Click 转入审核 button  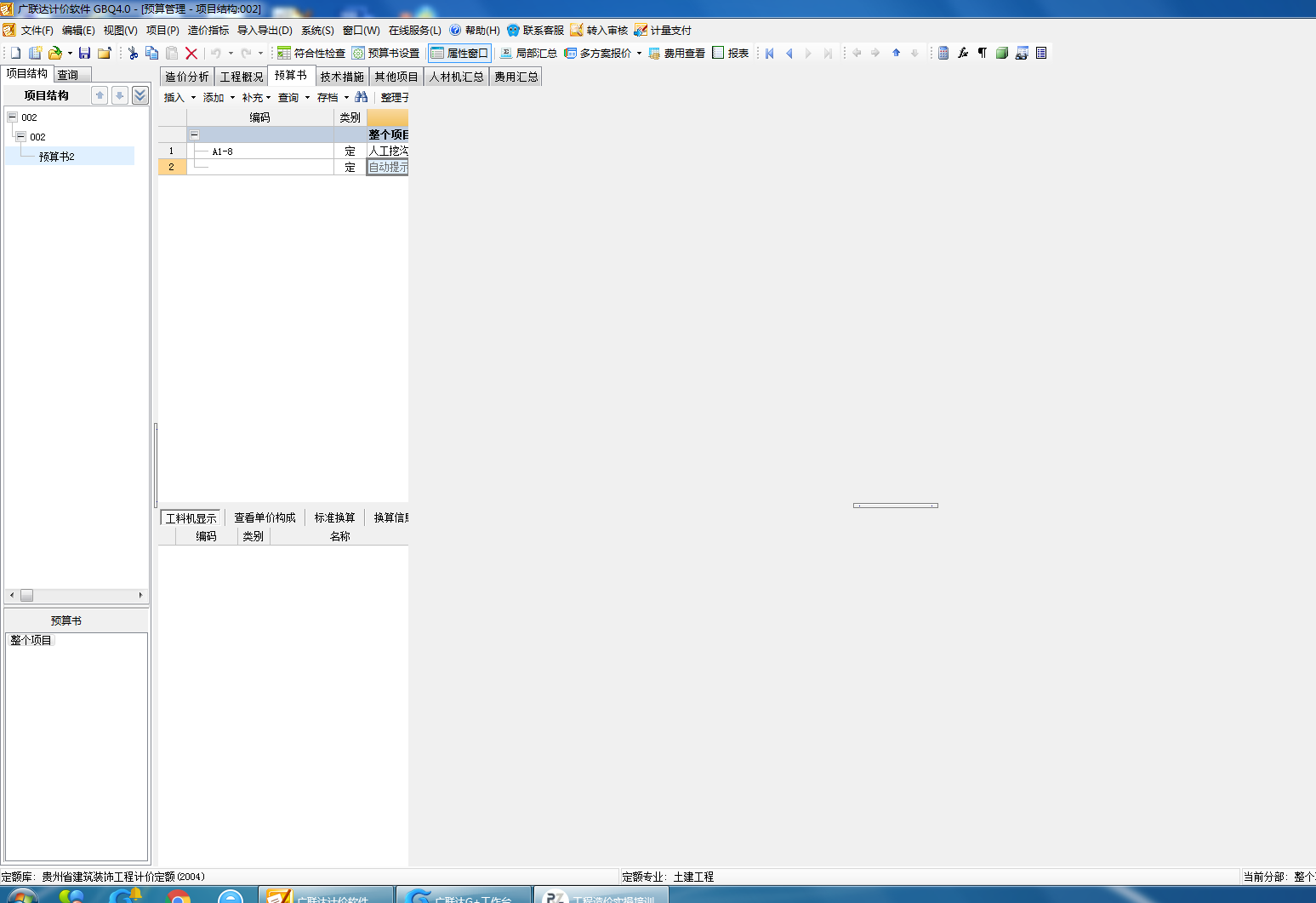coord(599,30)
